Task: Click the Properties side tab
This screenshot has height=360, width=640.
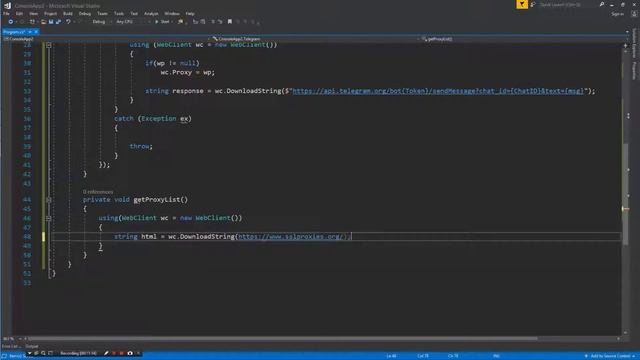Action: point(634,71)
